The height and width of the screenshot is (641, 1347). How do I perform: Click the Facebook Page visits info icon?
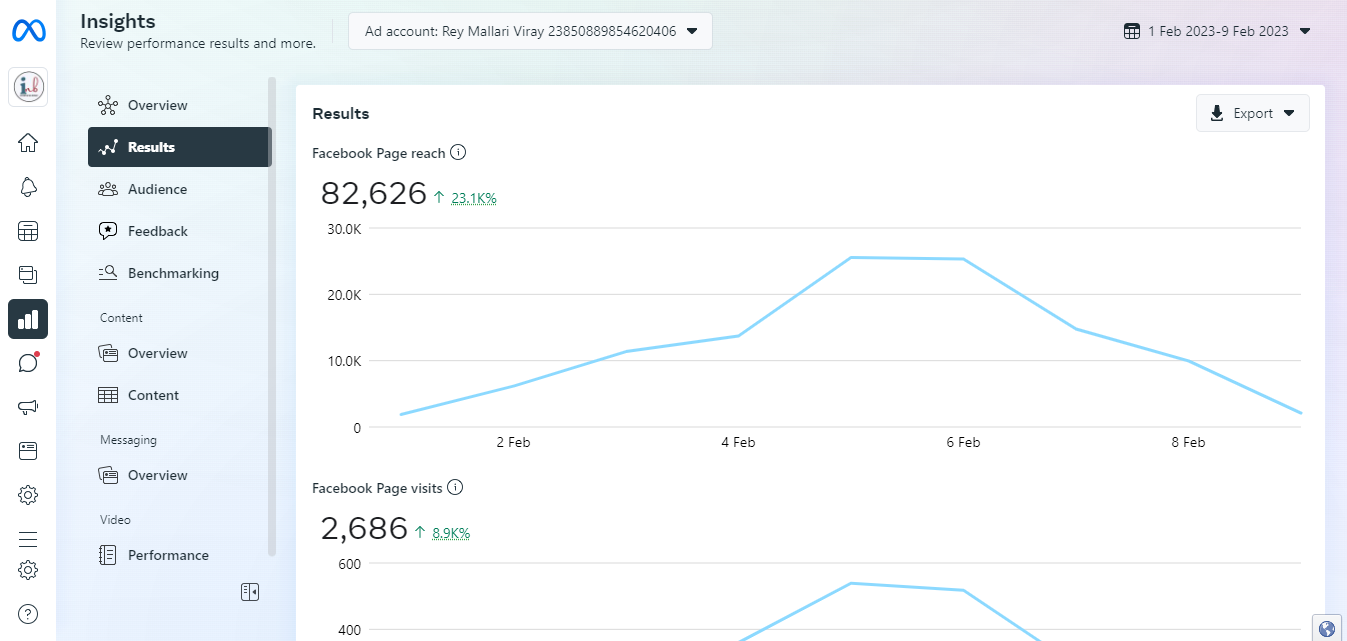[x=455, y=488]
